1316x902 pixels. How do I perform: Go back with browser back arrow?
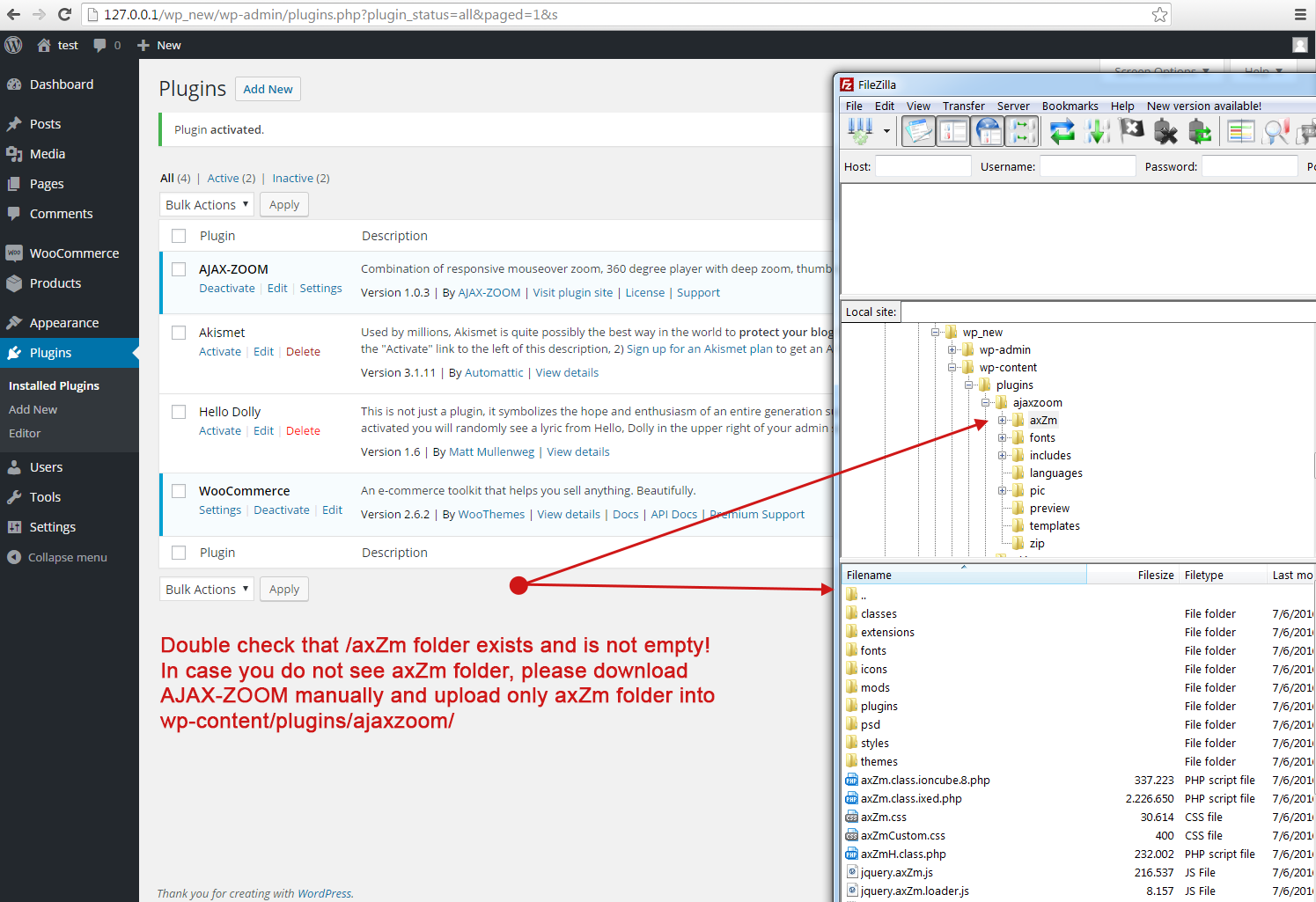pos(13,14)
